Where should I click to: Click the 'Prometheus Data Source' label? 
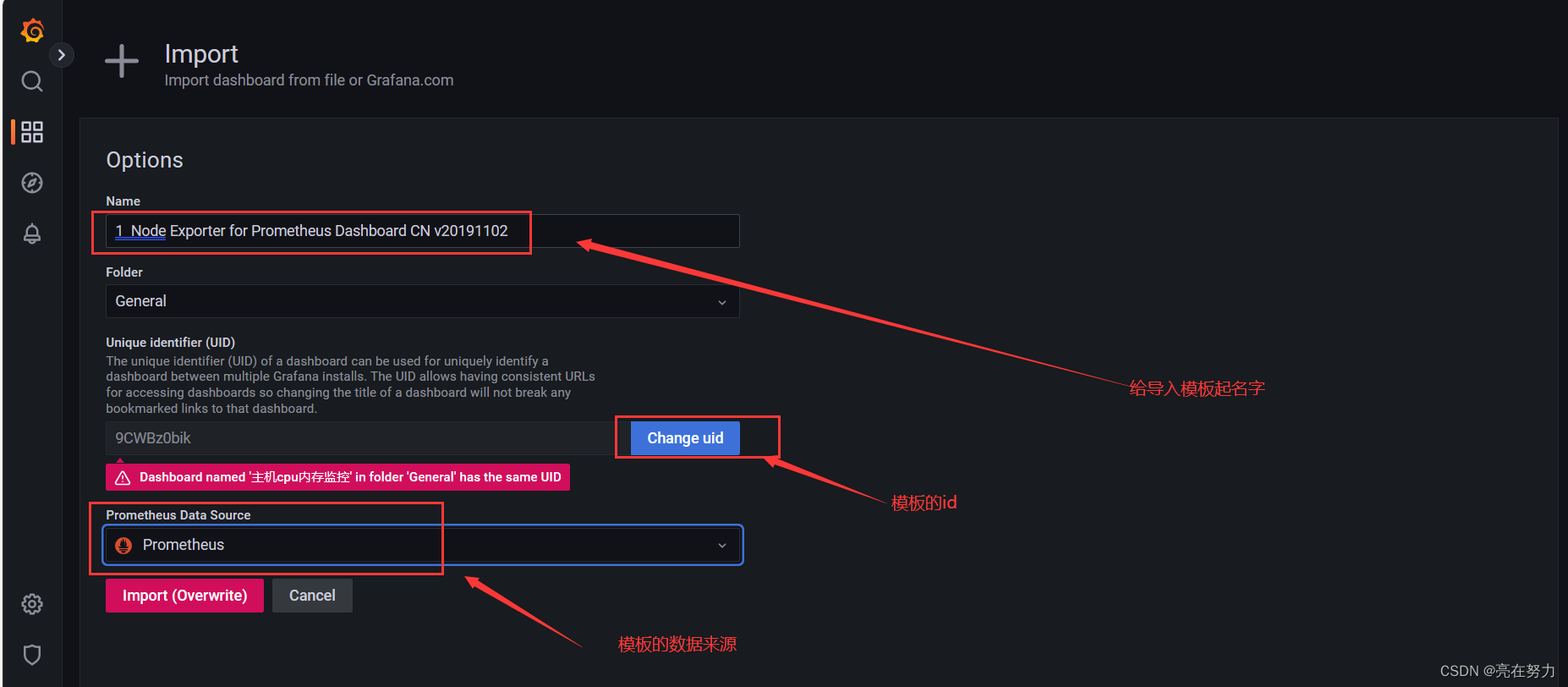point(178,515)
